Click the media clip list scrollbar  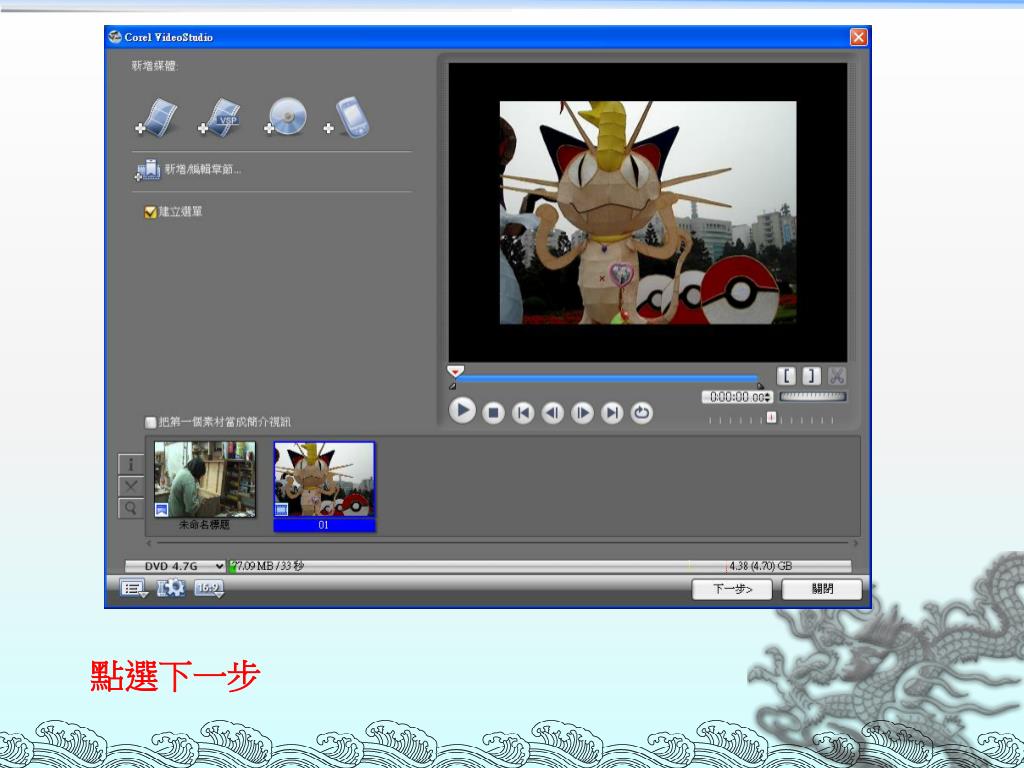click(x=502, y=543)
